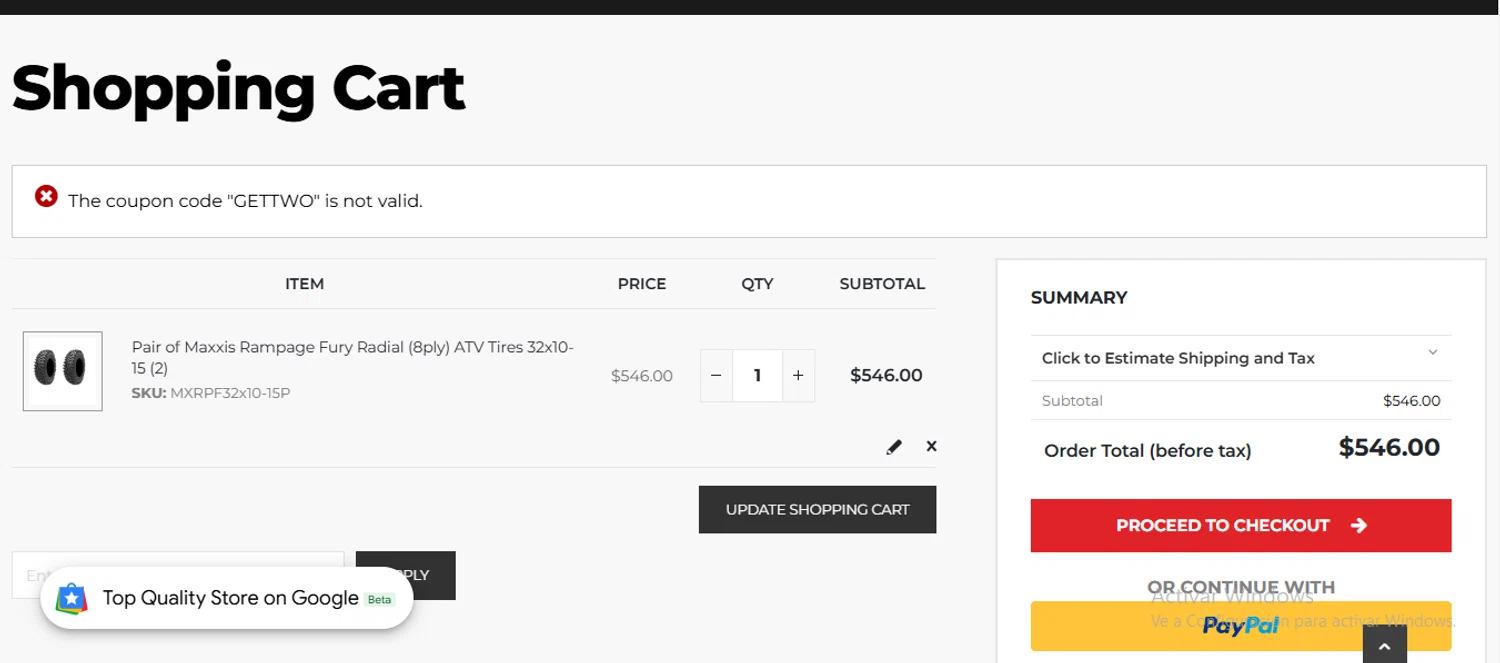Remove the item with the X icon

click(931, 446)
